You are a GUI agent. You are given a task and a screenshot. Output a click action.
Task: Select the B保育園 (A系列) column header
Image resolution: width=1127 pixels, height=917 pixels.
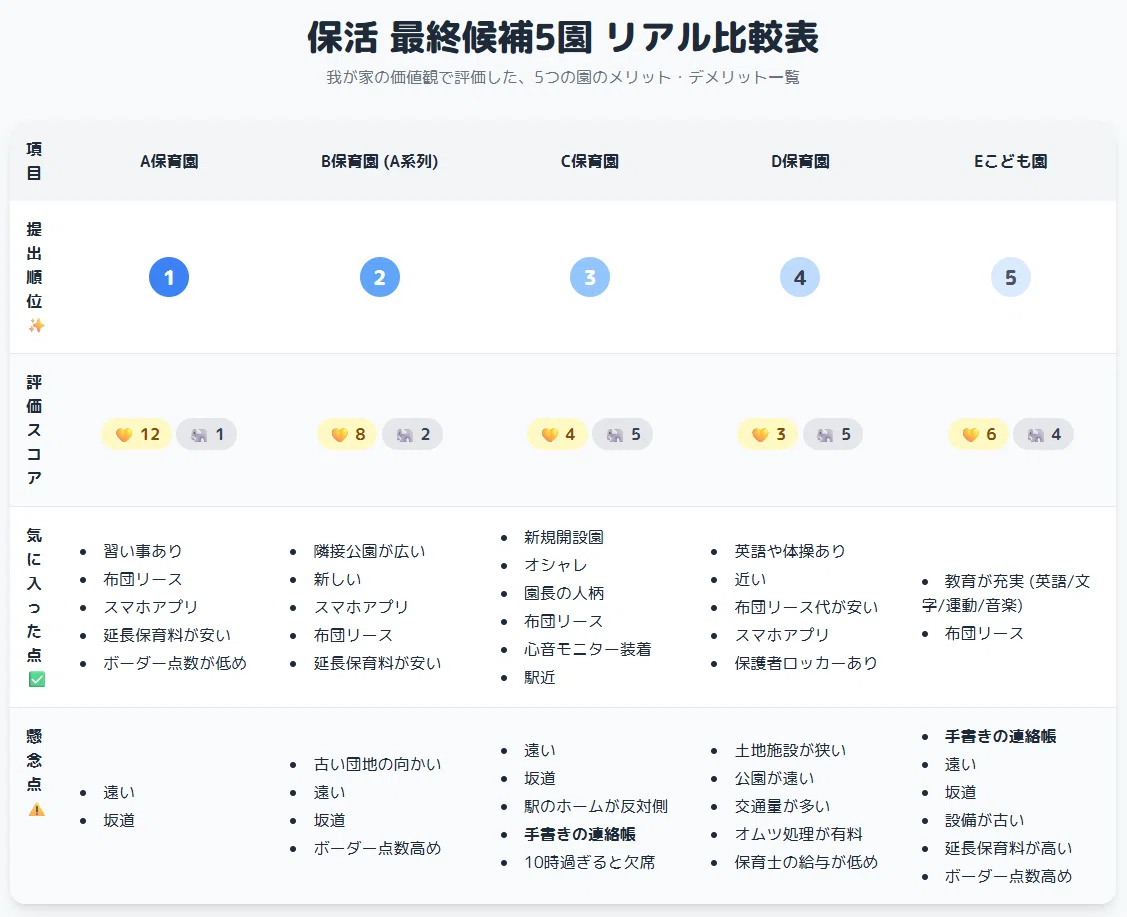click(380, 161)
